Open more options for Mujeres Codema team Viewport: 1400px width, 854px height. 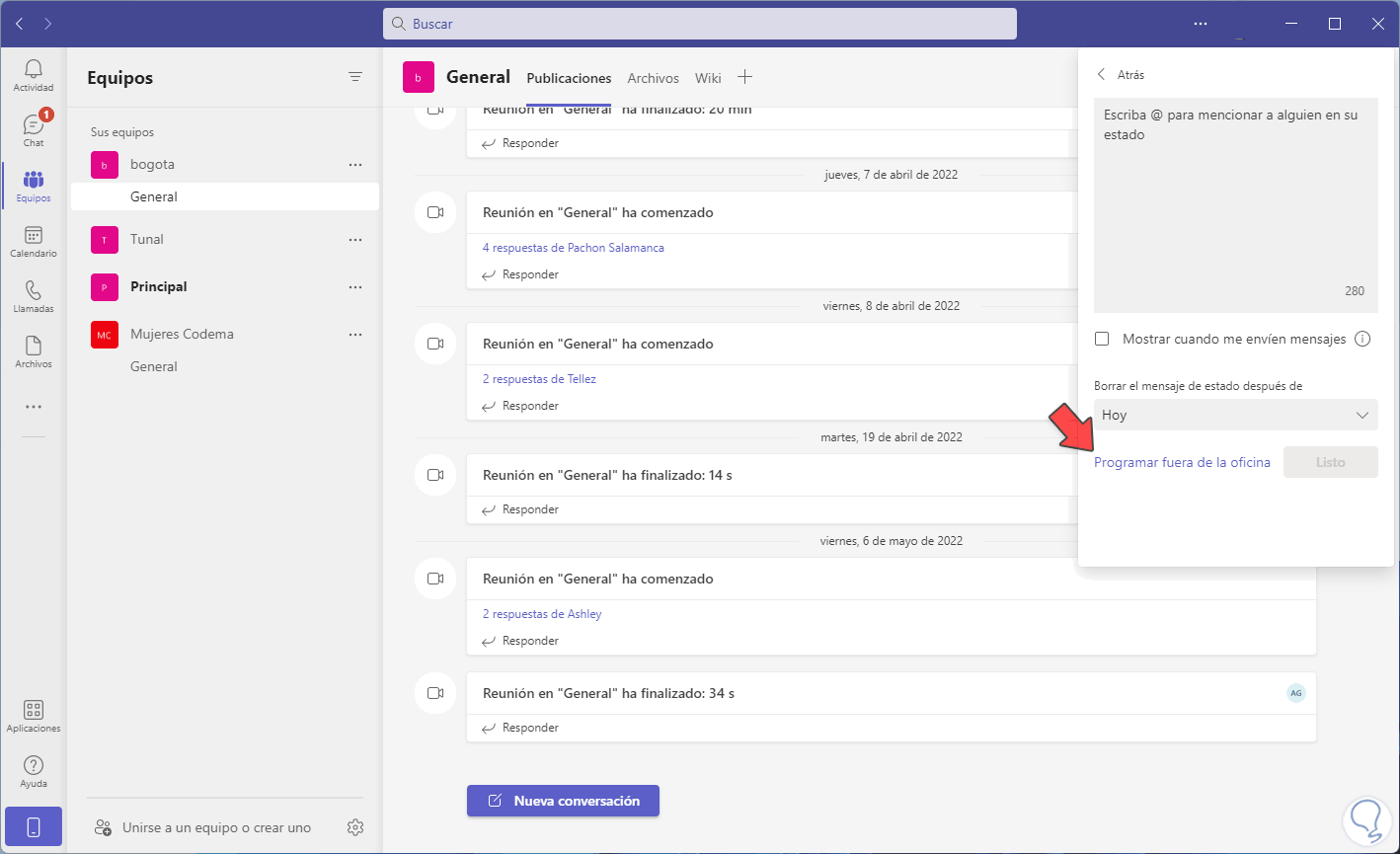355,335
